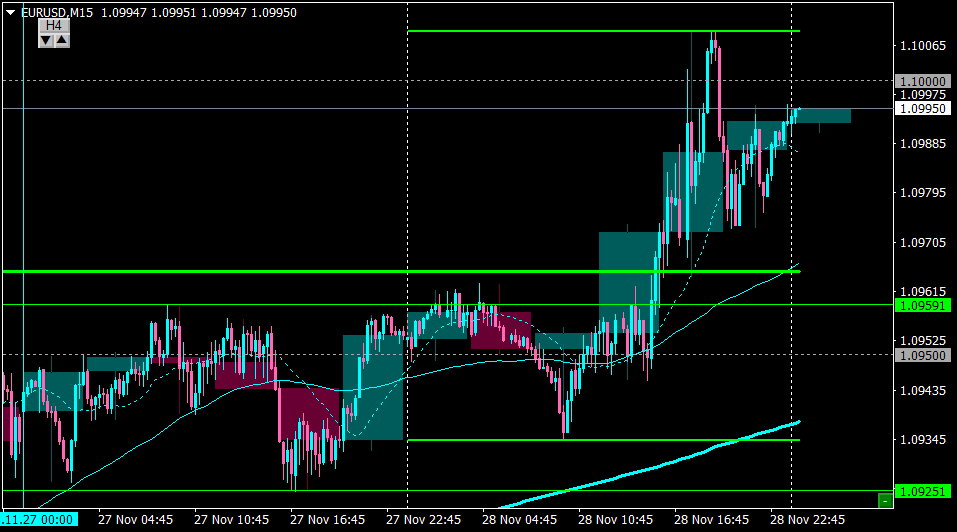Step timeframe up with the up arrow
957x532 pixels.
coord(62,41)
